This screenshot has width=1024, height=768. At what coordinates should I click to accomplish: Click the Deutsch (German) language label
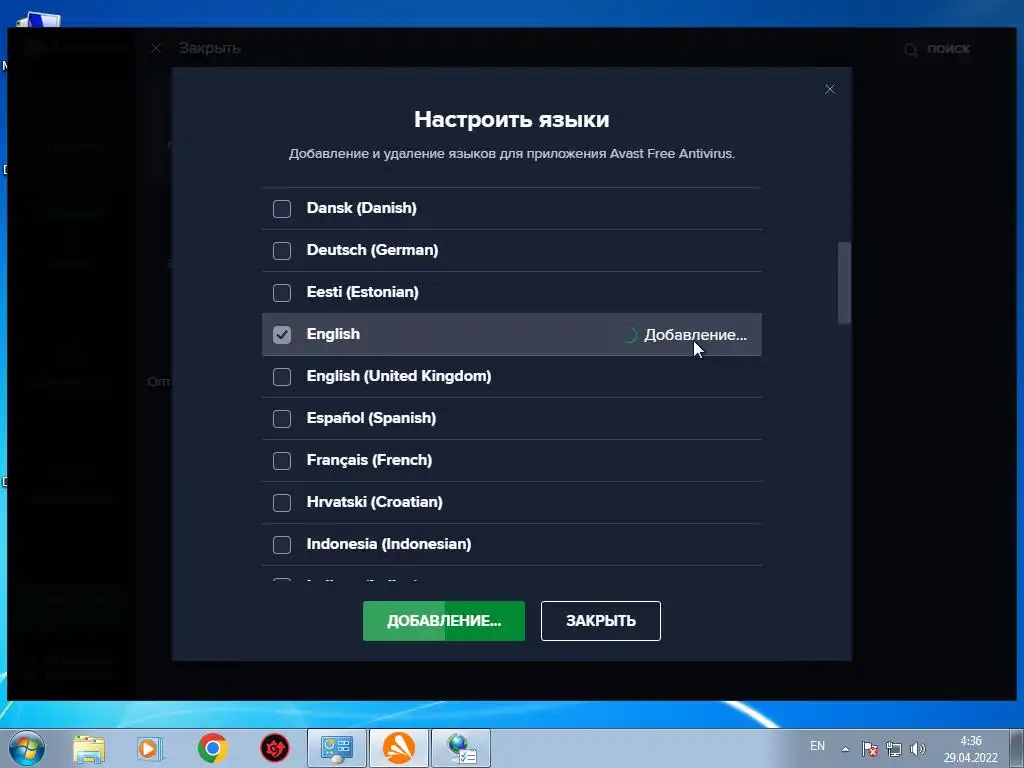(372, 249)
